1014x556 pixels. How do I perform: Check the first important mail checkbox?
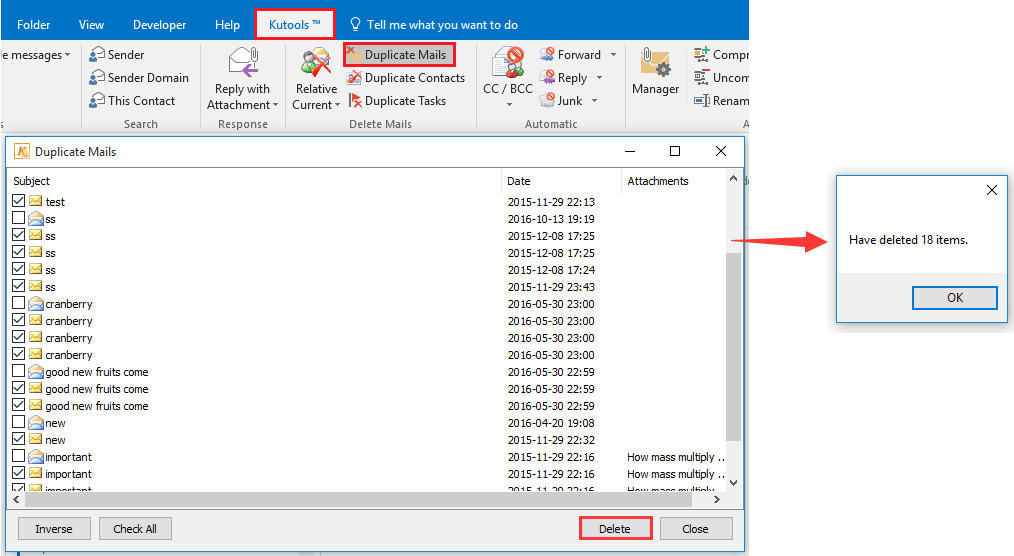click(18, 456)
